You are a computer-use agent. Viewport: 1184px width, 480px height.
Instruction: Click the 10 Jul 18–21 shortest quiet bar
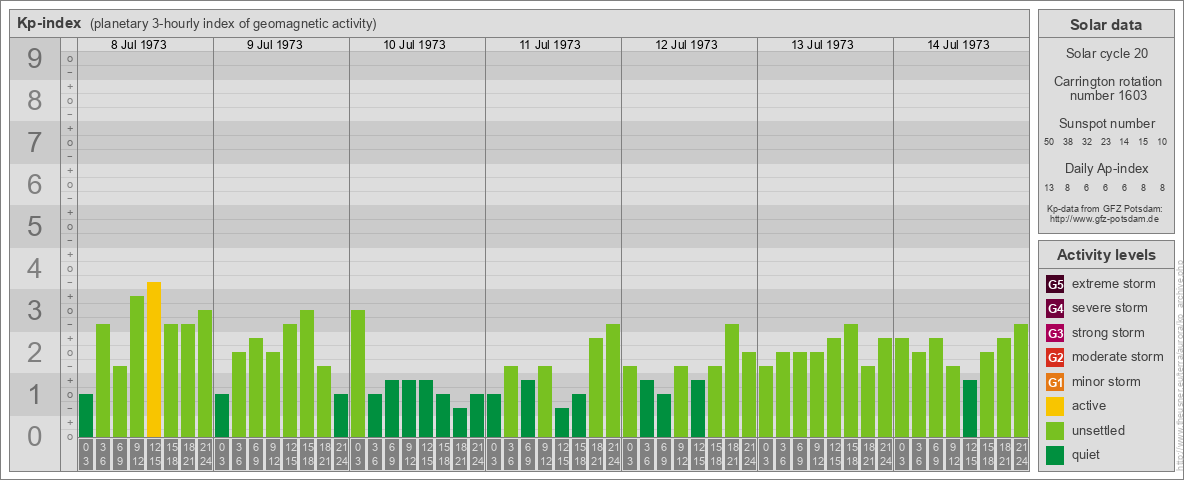click(460, 423)
